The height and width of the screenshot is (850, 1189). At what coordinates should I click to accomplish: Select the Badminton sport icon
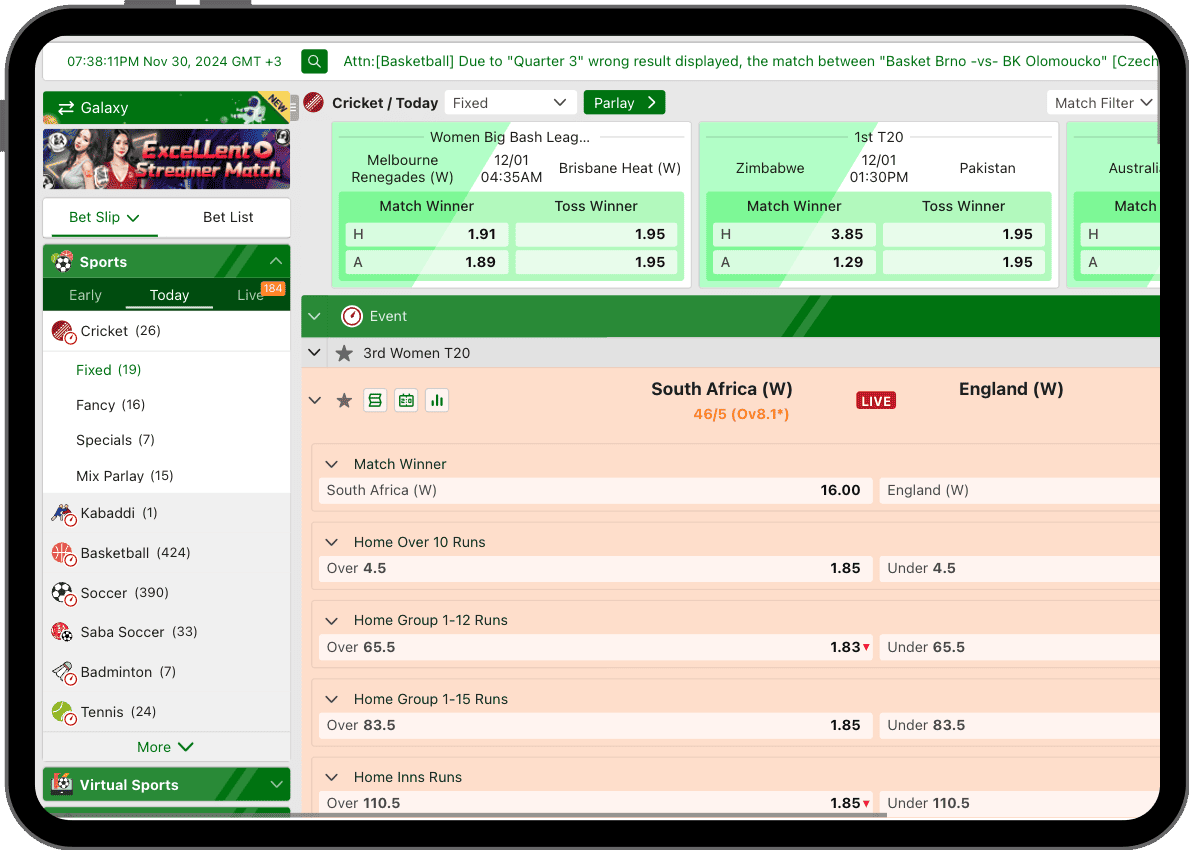pyautogui.click(x=63, y=672)
